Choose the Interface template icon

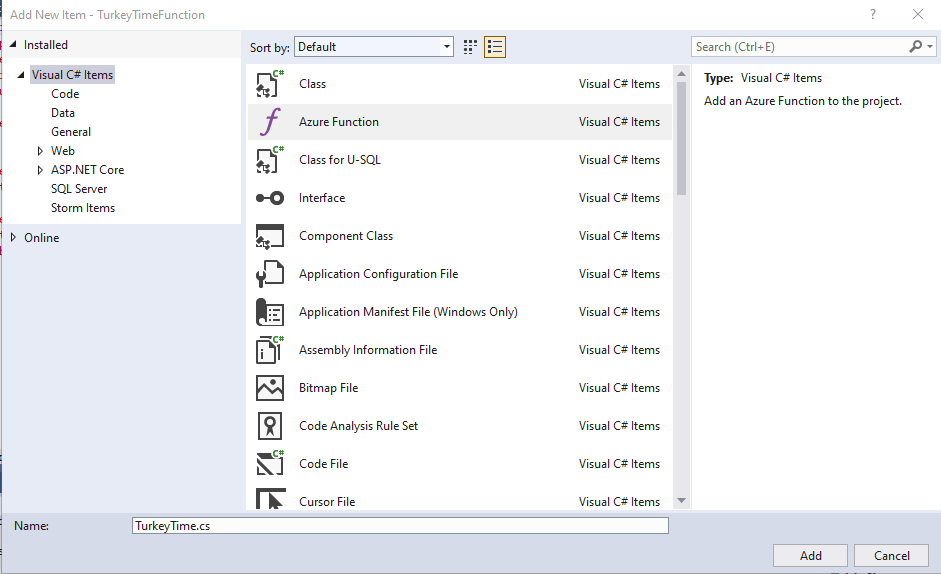(x=269, y=198)
